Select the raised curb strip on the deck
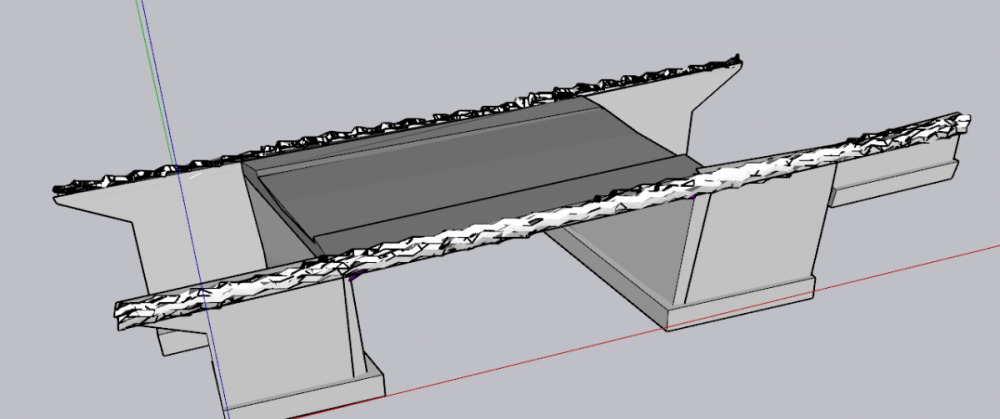The image size is (1000, 419). tap(421, 137)
